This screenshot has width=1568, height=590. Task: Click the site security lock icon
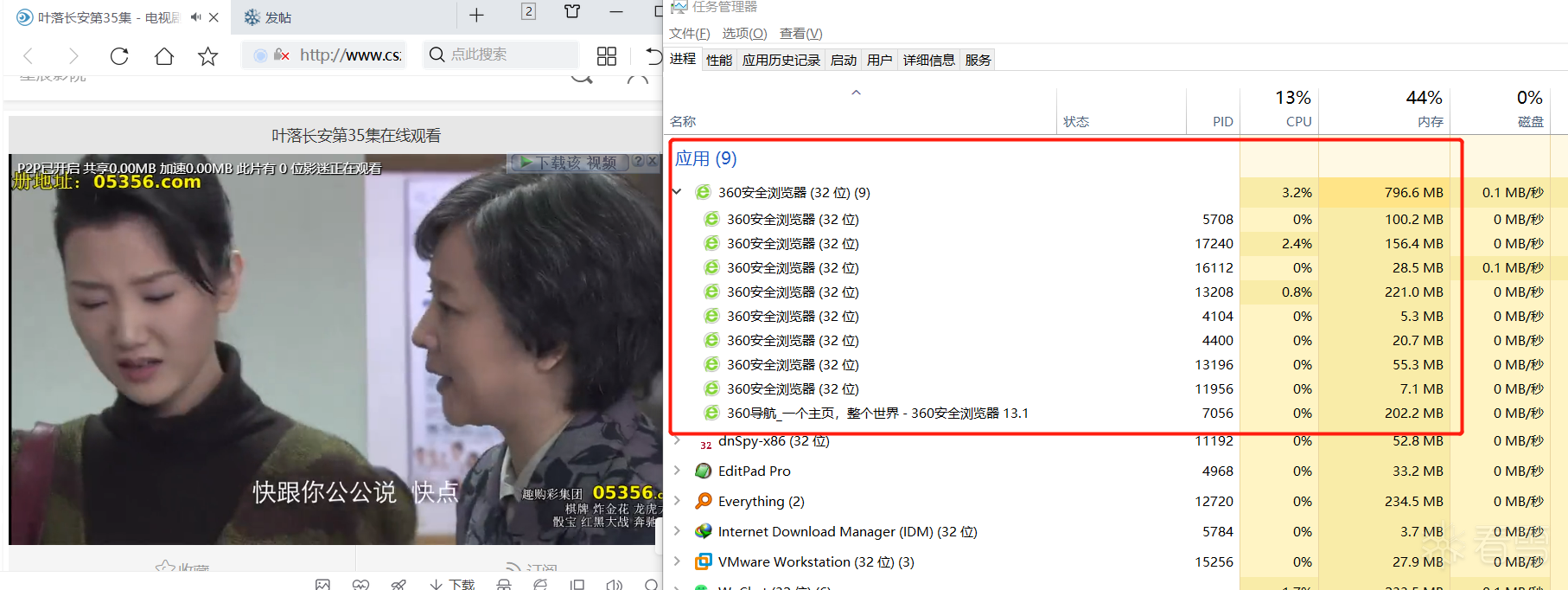(x=281, y=55)
